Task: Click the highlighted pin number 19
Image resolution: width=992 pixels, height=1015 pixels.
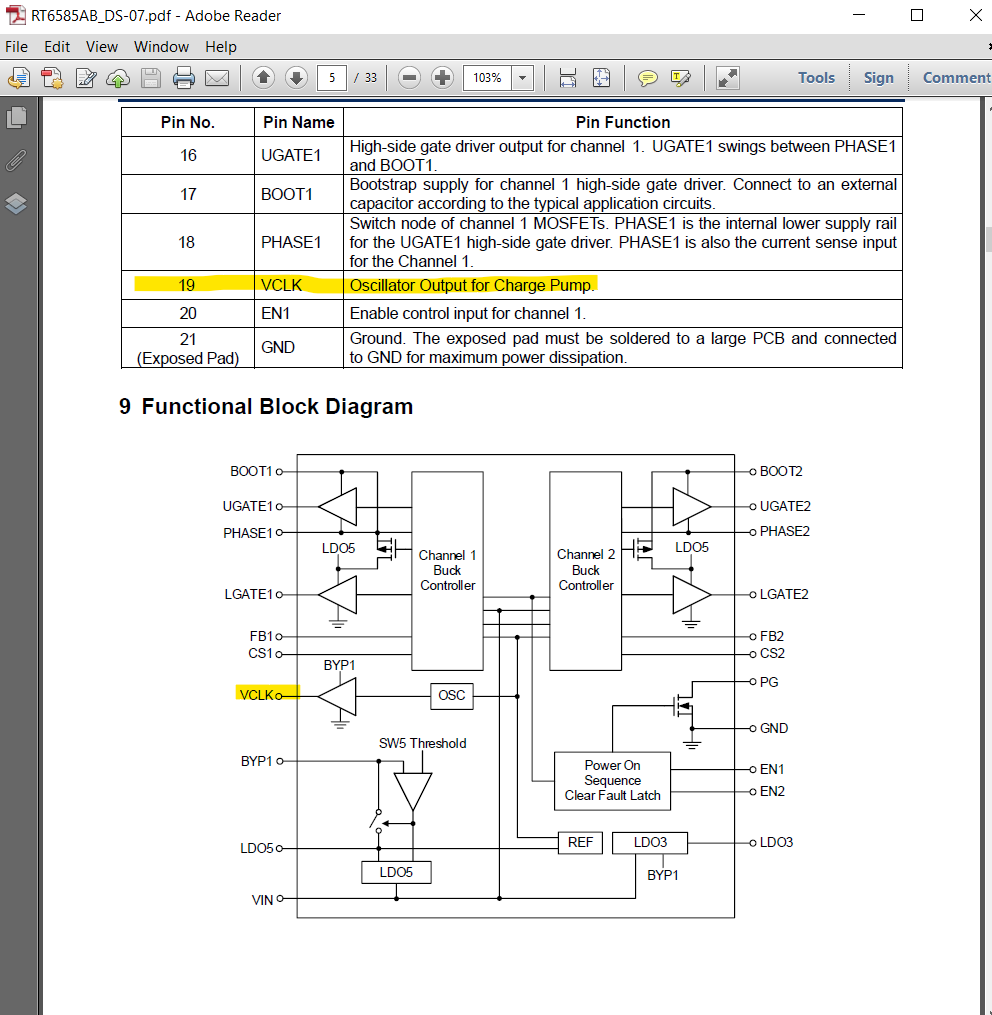Action: [187, 285]
